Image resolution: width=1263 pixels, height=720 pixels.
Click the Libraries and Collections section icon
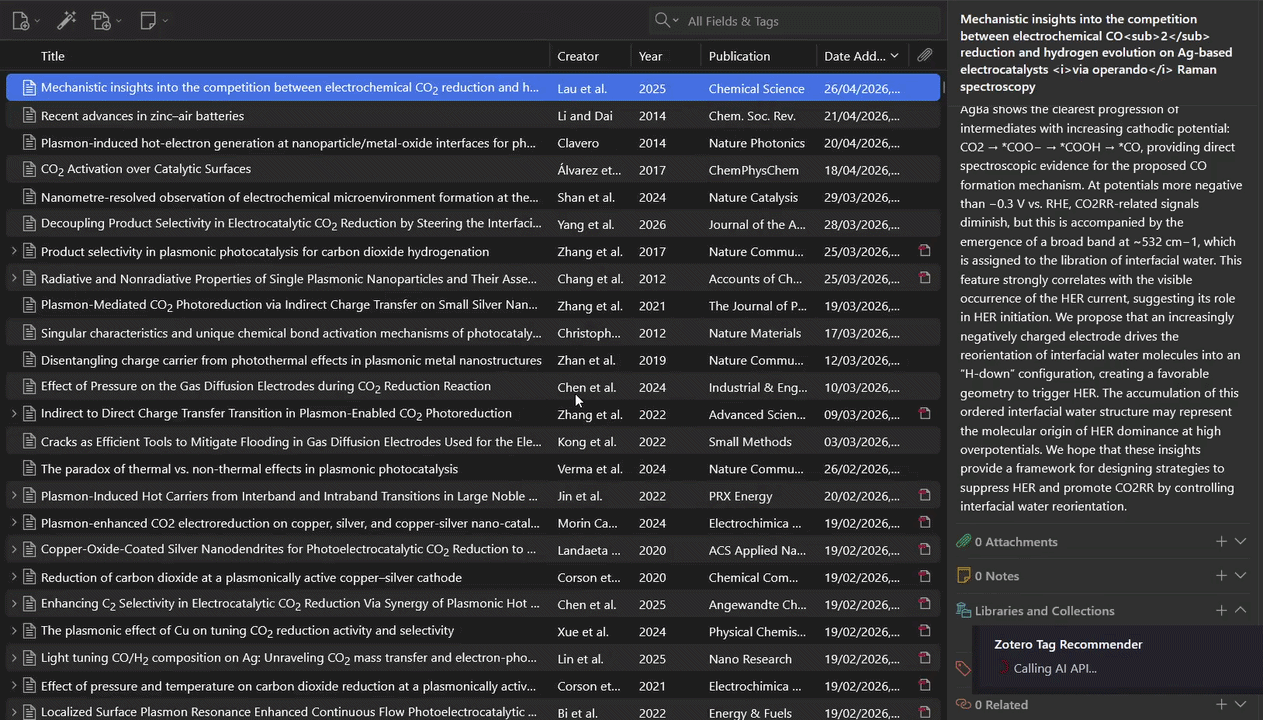pyautogui.click(x=964, y=610)
